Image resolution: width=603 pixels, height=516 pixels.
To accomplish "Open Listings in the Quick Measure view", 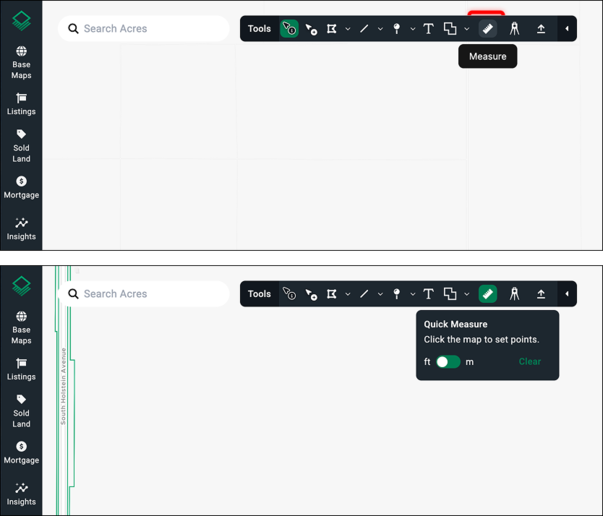I will click(x=21, y=370).
